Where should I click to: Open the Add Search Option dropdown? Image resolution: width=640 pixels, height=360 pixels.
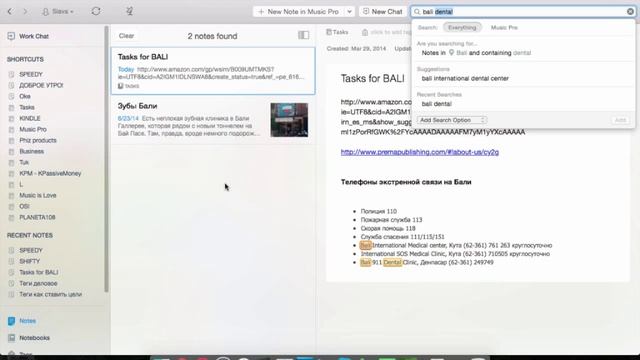tap(452, 120)
